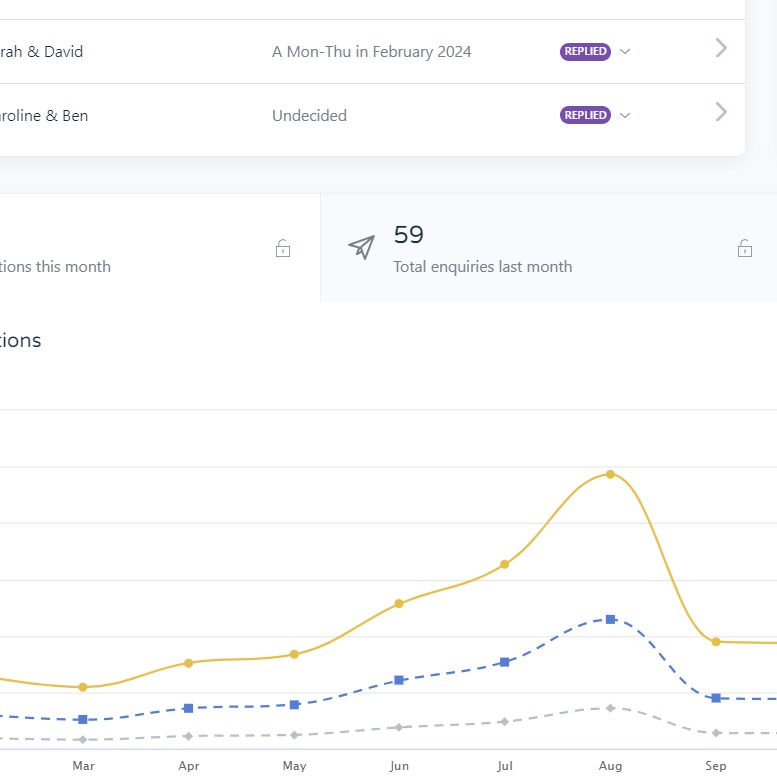
Task: Click the Caroline & Ben couple name
Action: point(44,115)
